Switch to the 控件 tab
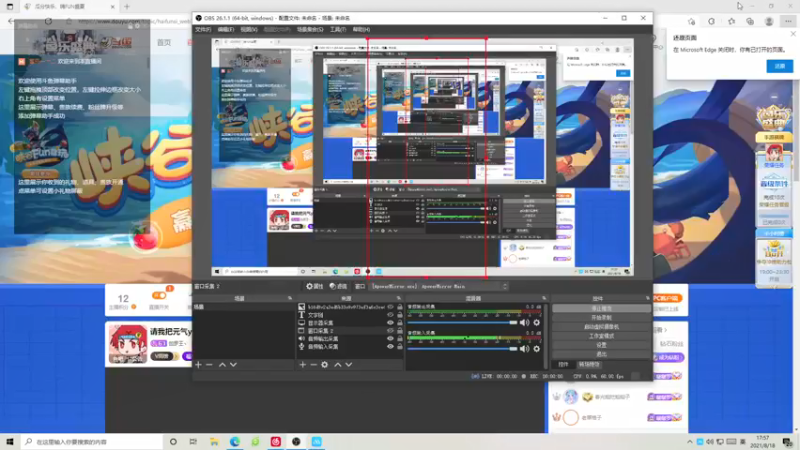Screen dimensions: 800x450 [x=563, y=365]
